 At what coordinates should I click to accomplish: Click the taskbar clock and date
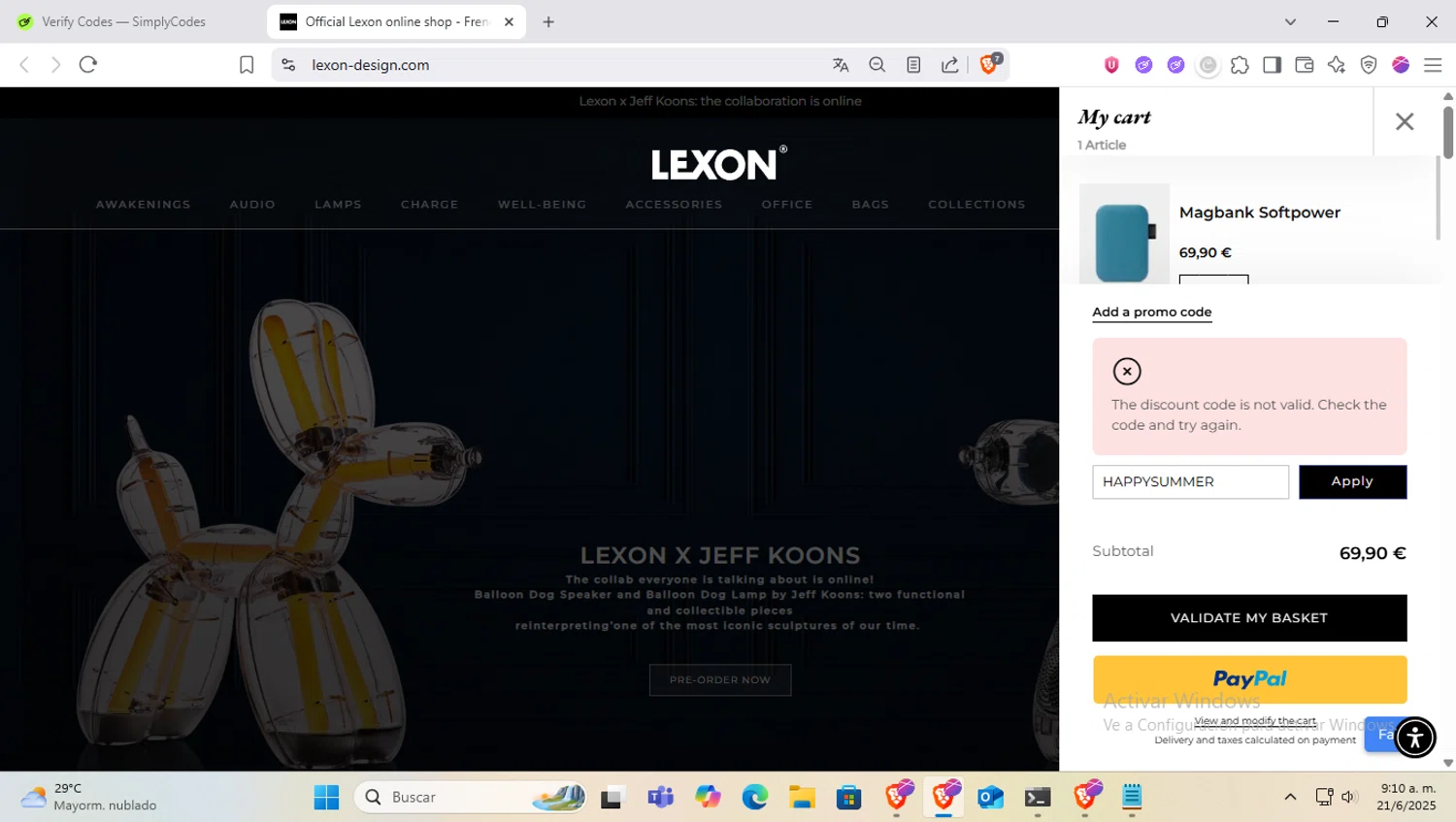(x=1407, y=797)
